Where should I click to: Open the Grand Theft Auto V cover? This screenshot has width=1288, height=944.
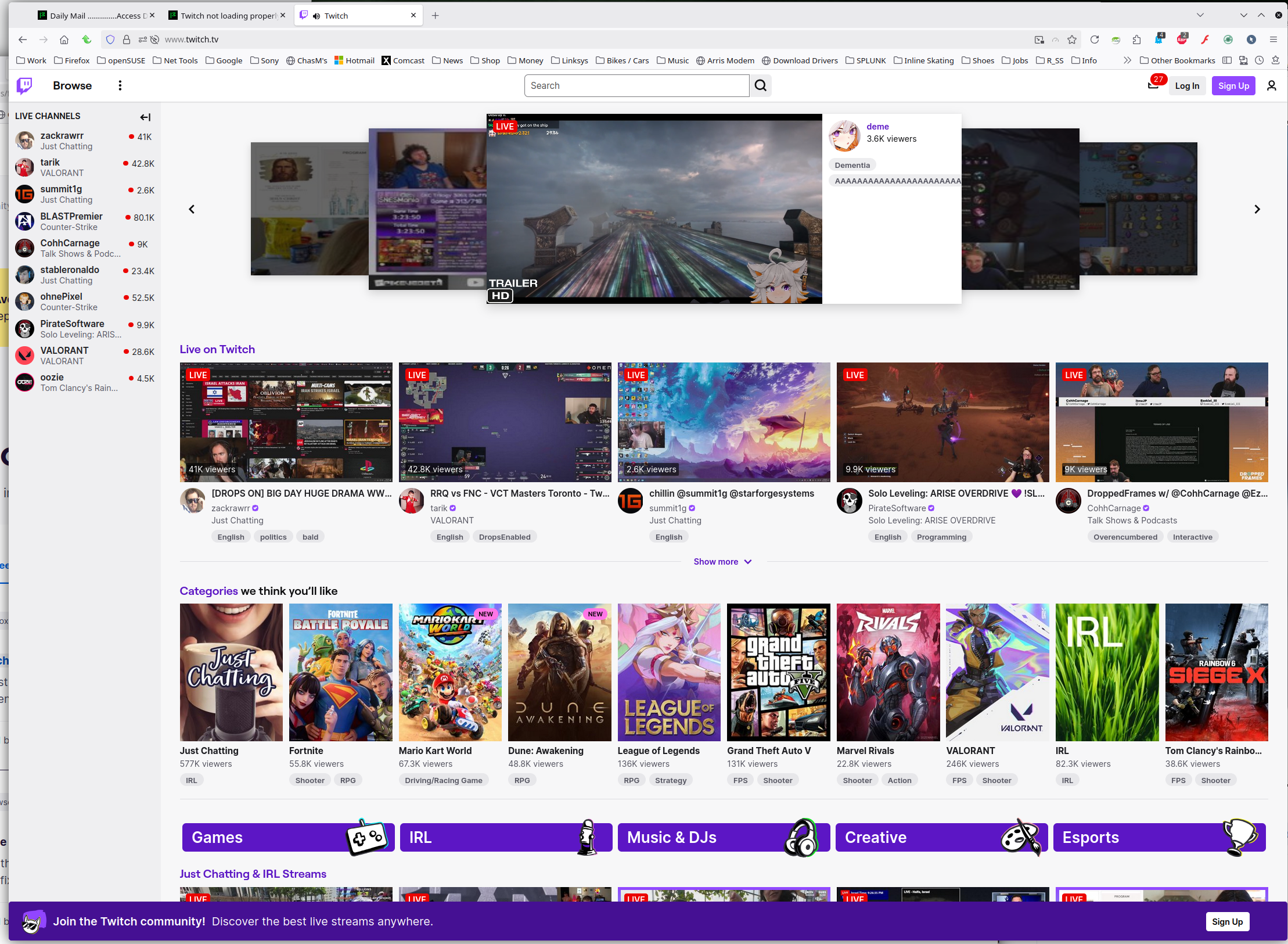[x=778, y=672]
